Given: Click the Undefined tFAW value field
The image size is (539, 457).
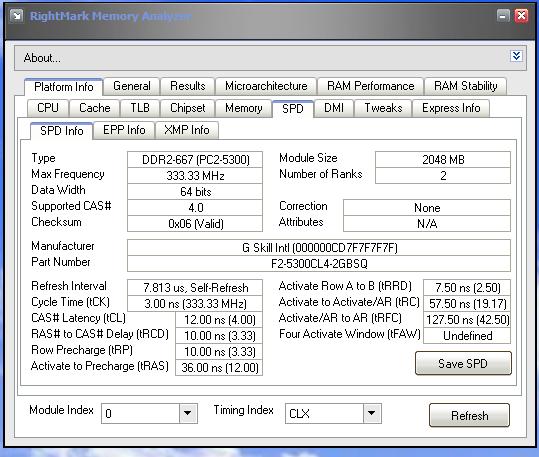Looking at the screenshot, I should (467, 336).
